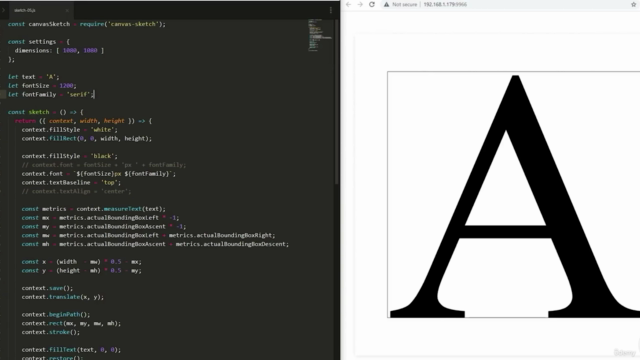Viewport: 640px width, 360px height.
Task: Click the line "let fontFamily = 'serif';"
Action: click(51, 94)
